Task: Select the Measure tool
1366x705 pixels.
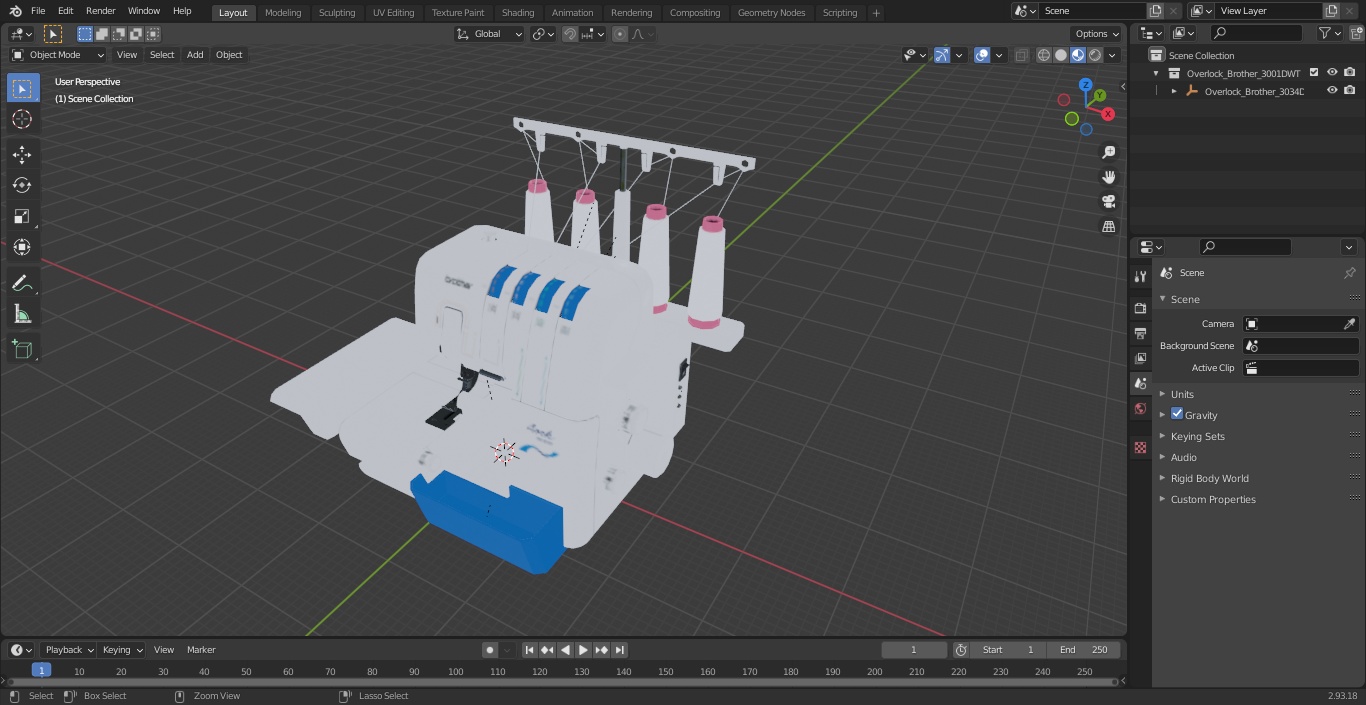Action: (23, 314)
